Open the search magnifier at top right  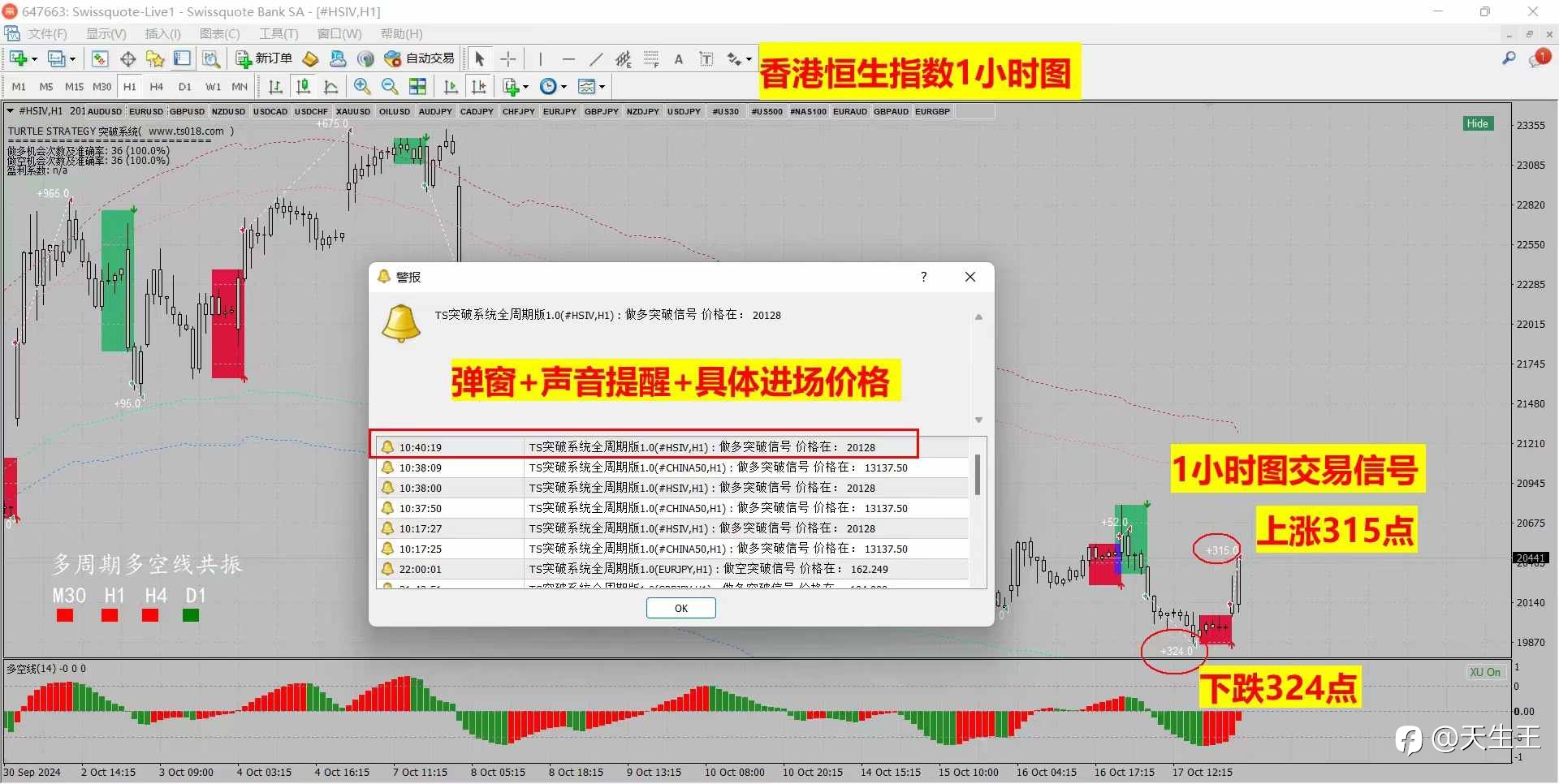pos(1509,58)
